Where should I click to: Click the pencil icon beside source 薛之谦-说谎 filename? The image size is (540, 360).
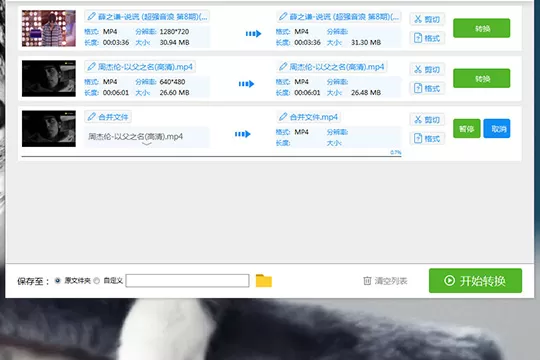(91, 16)
